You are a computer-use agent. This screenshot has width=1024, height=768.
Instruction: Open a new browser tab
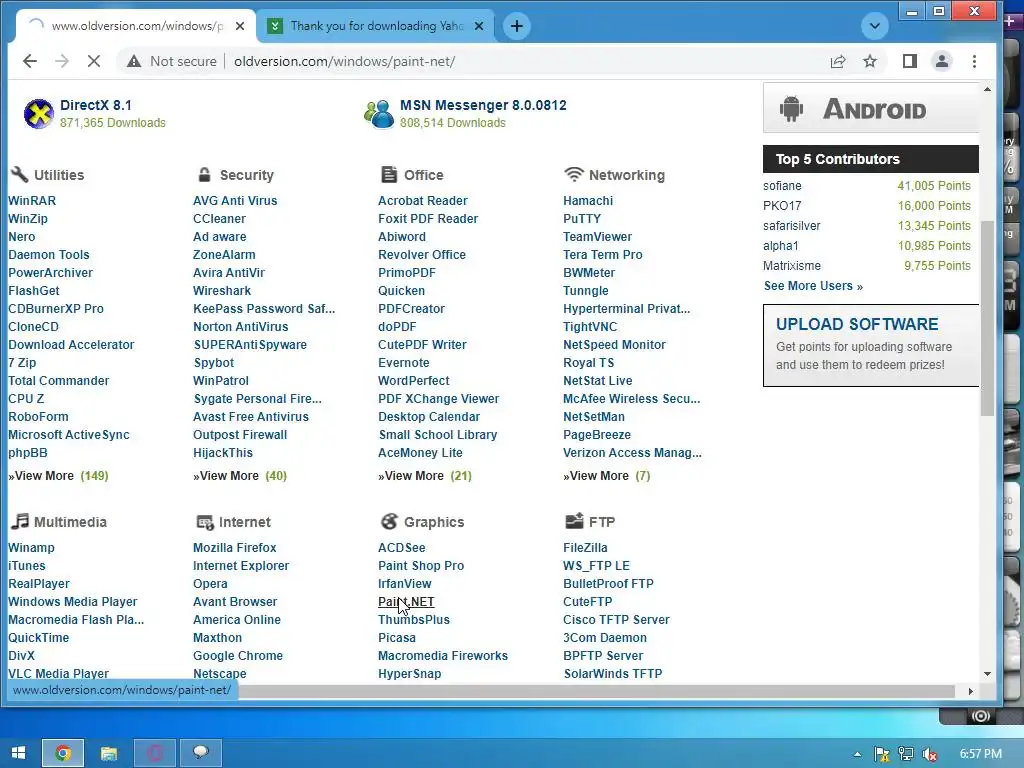coord(517,26)
